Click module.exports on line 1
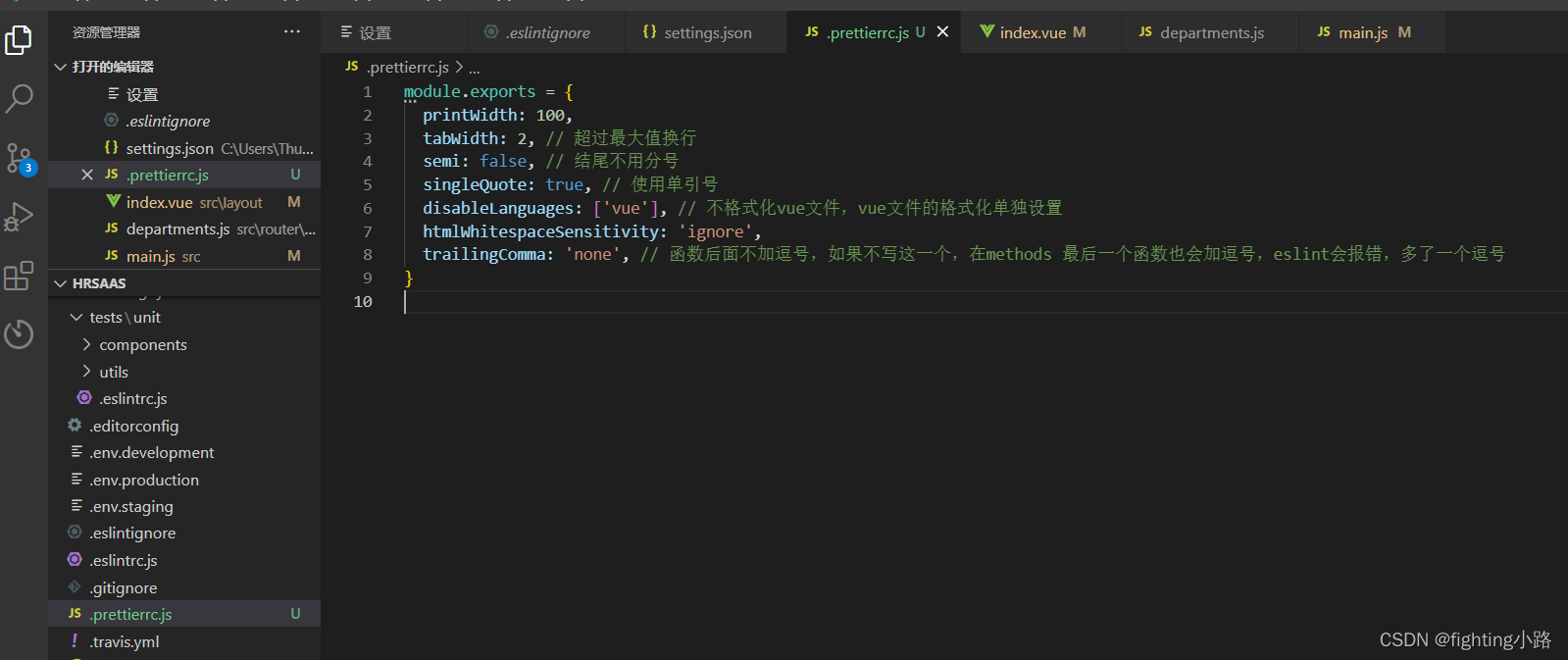 pyautogui.click(x=470, y=91)
